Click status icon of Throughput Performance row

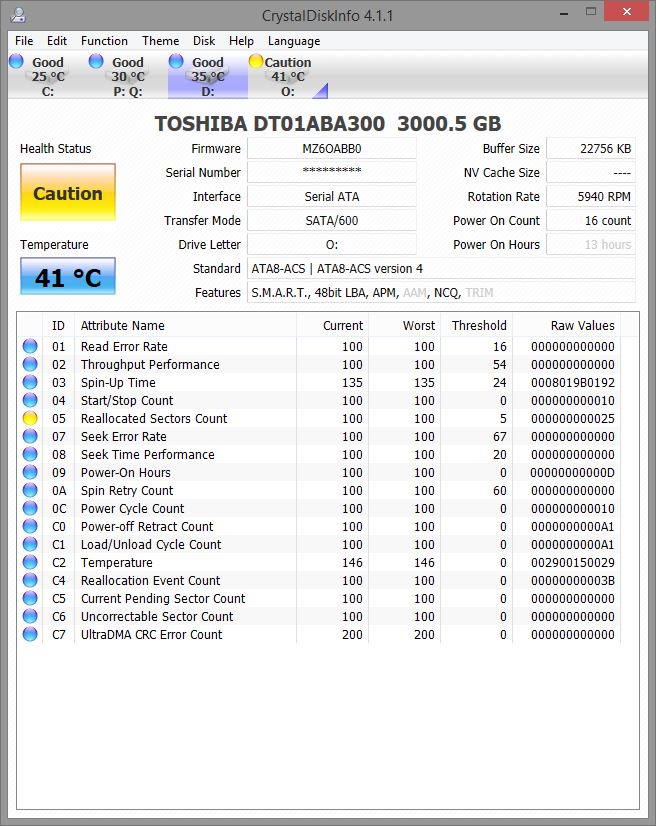[30, 364]
